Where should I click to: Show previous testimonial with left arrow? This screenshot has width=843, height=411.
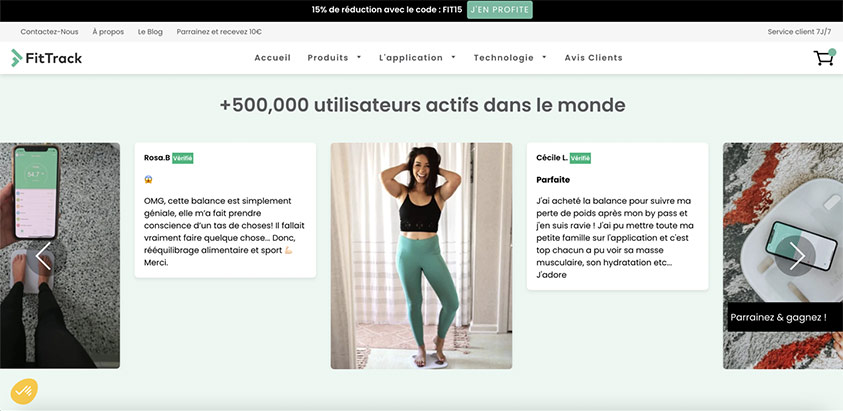coord(44,256)
